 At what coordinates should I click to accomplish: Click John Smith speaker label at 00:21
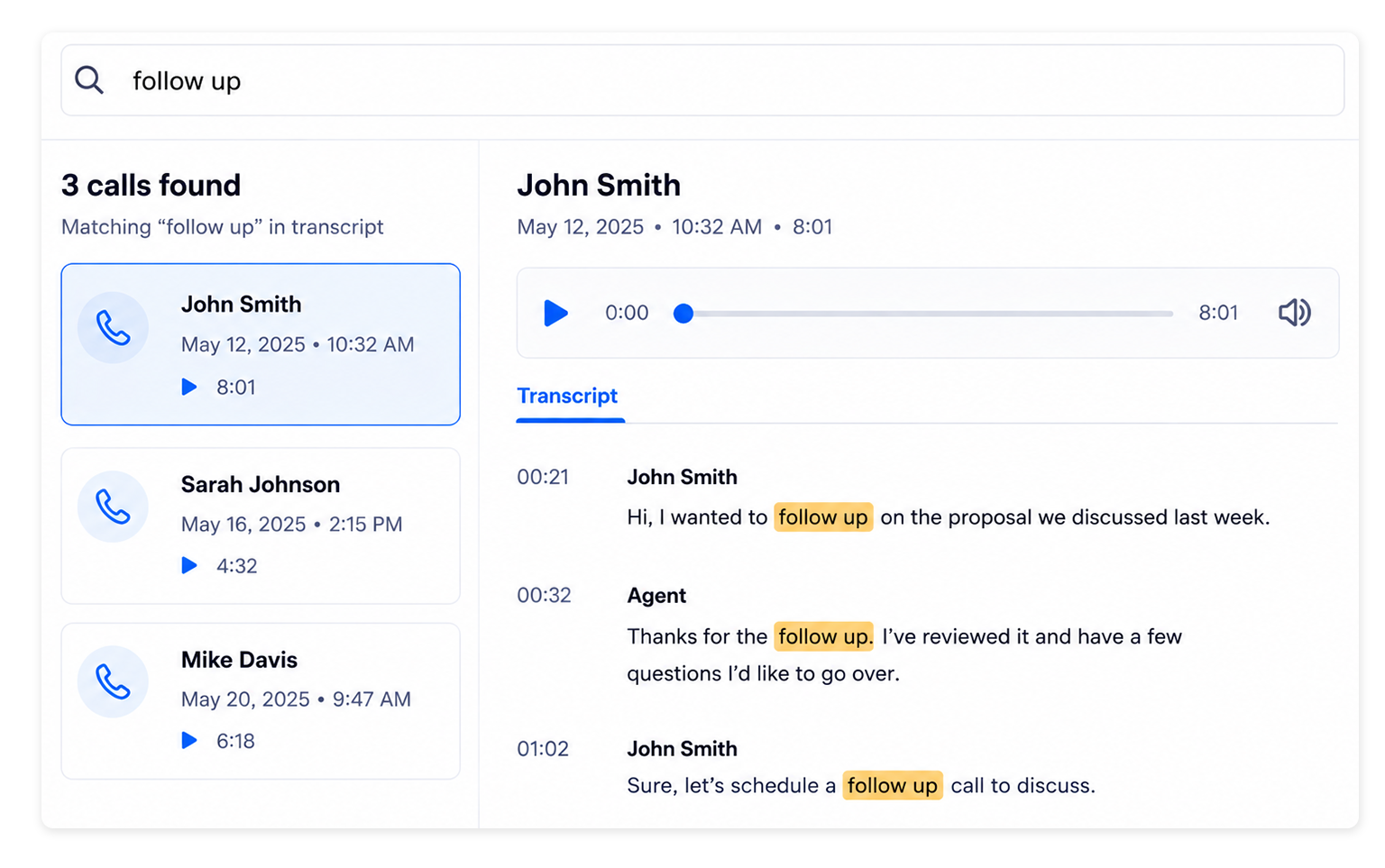pyautogui.click(x=683, y=477)
